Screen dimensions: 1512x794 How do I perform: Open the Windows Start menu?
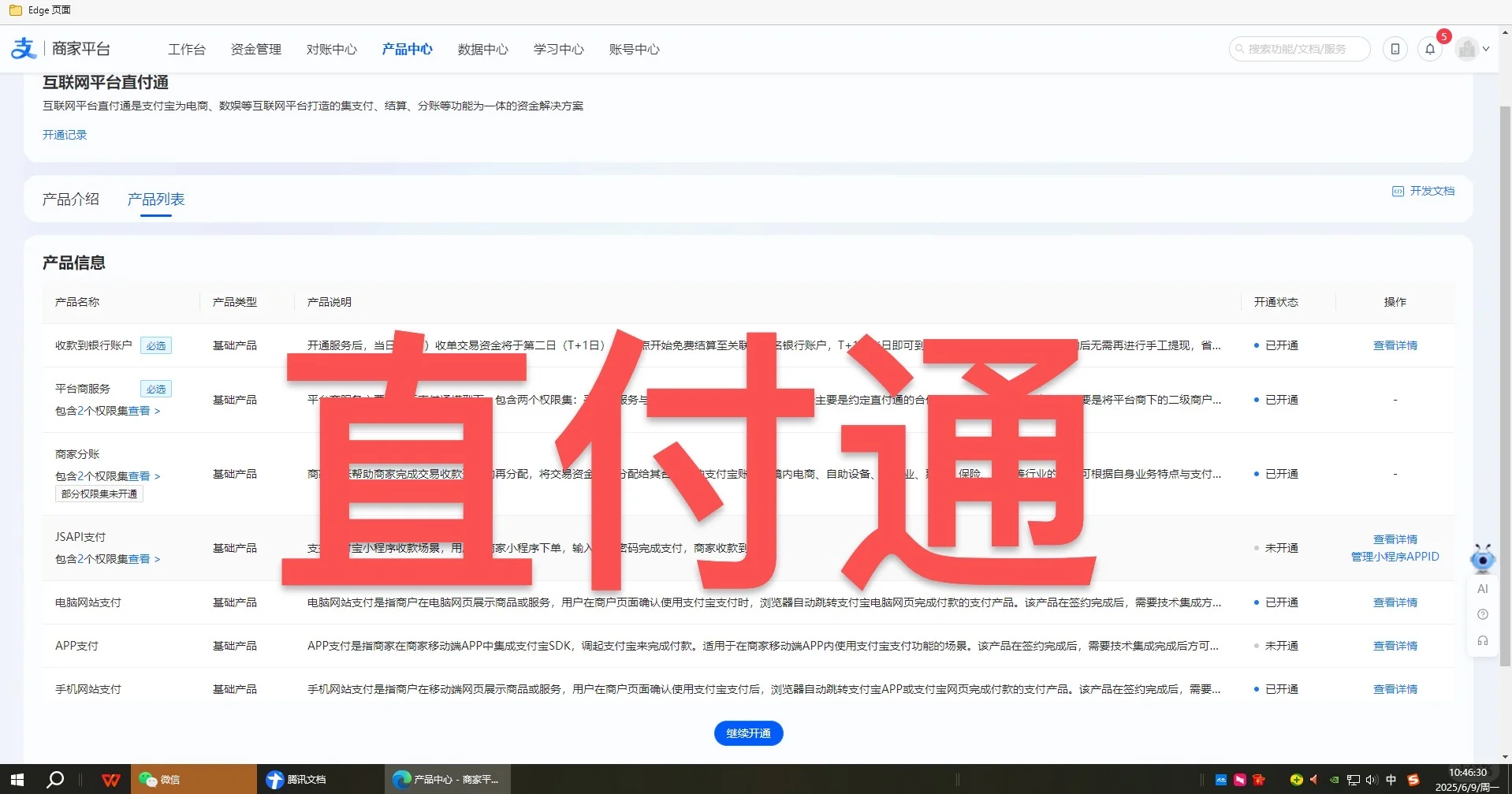tap(17, 780)
